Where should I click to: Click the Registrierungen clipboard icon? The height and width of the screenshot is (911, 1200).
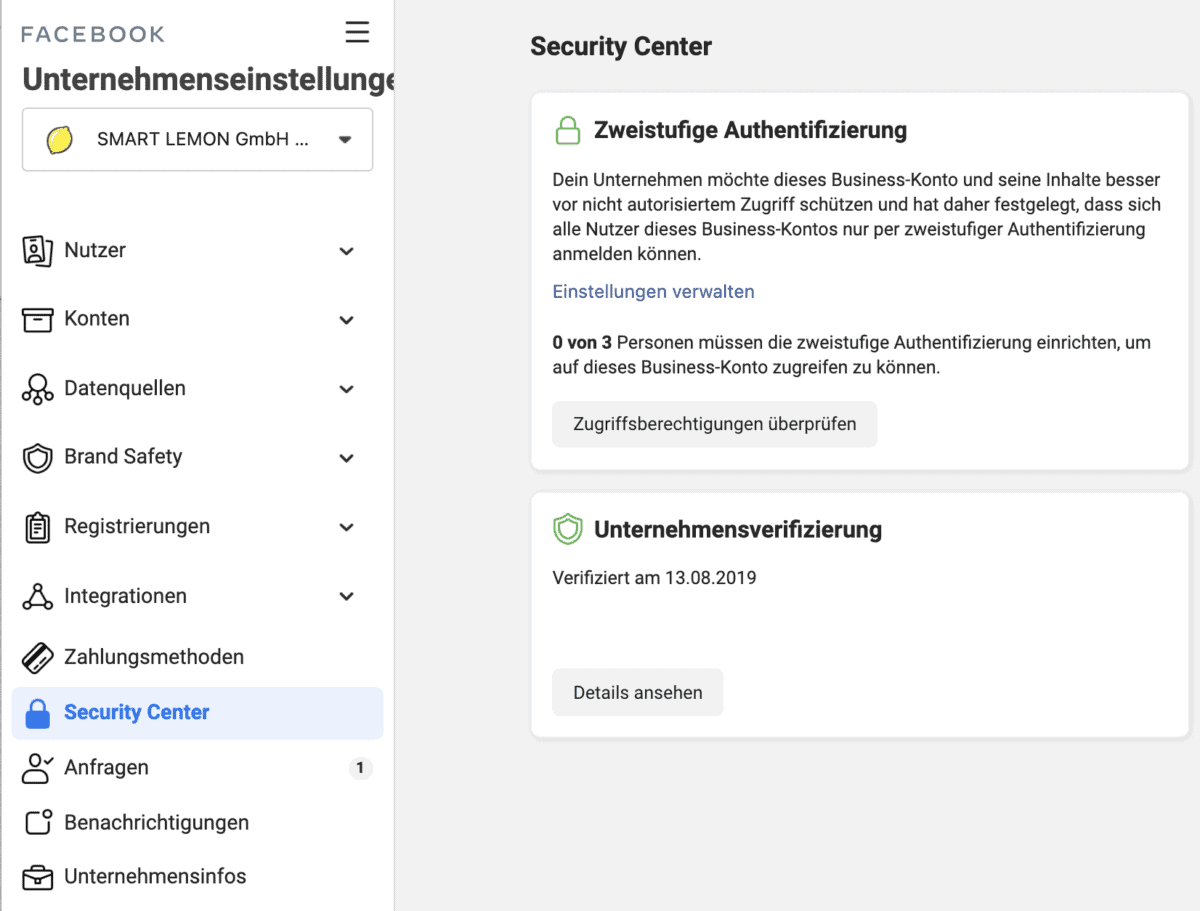point(37,527)
